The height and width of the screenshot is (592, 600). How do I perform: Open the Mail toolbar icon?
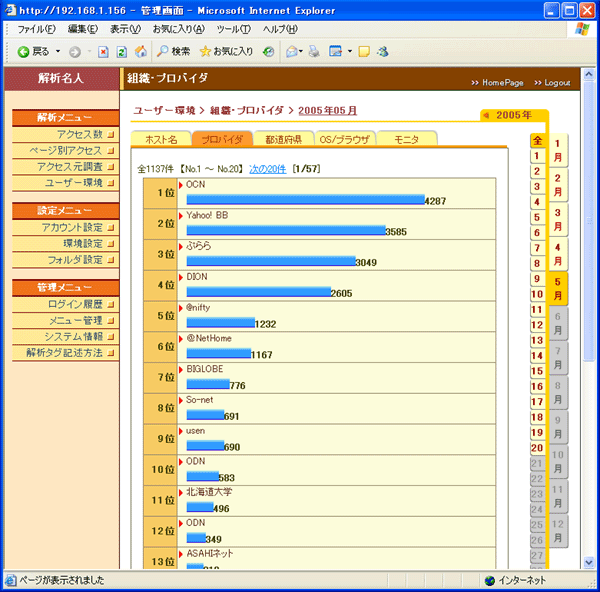pos(294,52)
